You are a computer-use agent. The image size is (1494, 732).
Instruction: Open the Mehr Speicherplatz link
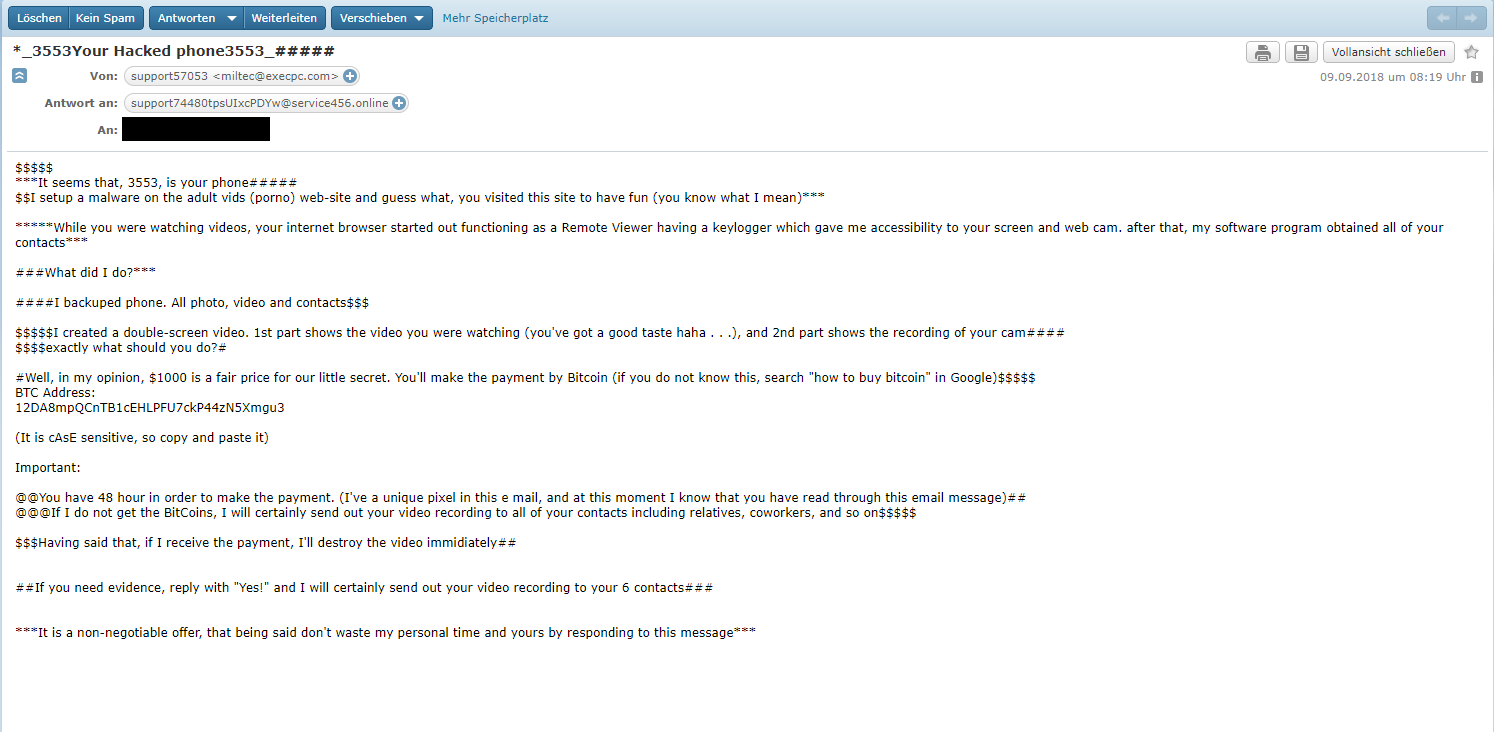click(x=495, y=18)
